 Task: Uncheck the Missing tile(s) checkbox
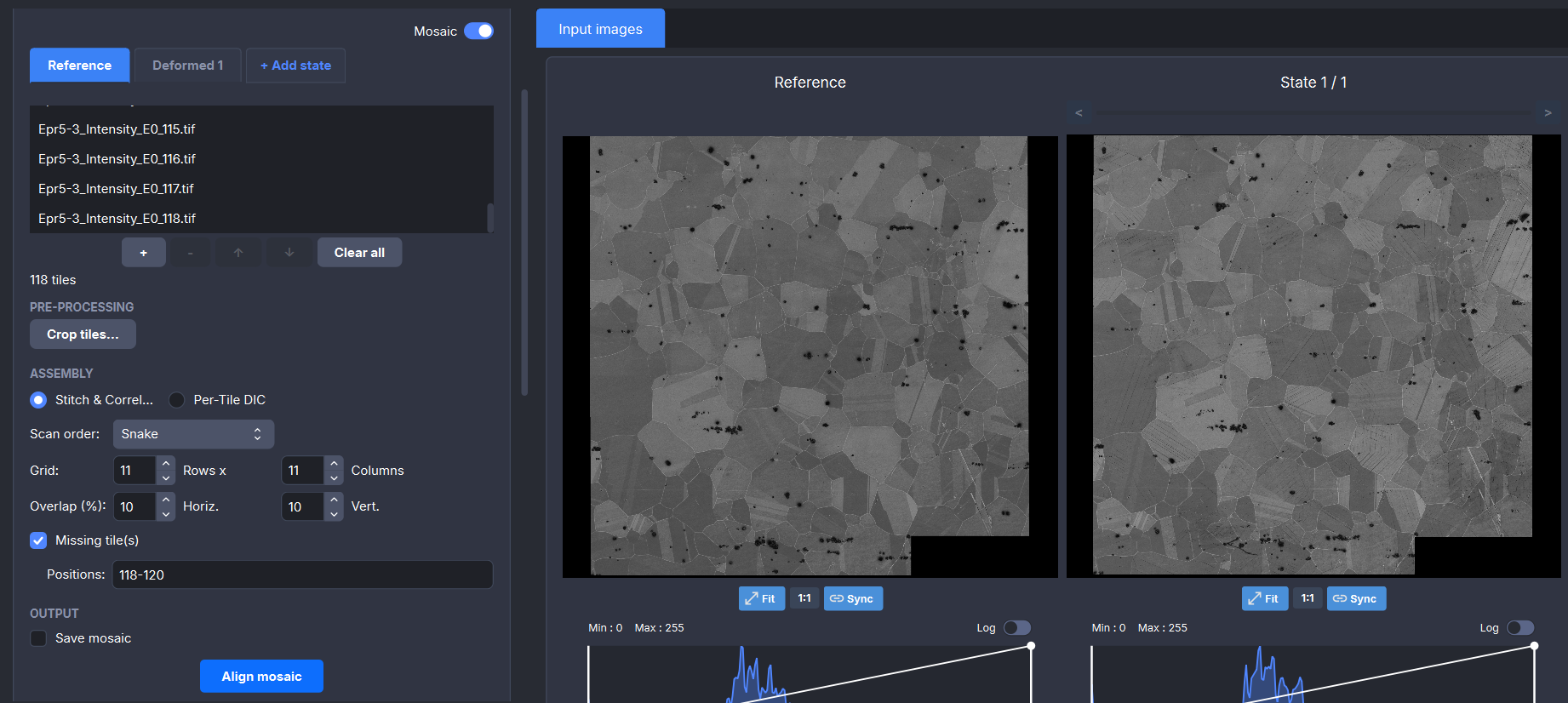tap(38, 540)
